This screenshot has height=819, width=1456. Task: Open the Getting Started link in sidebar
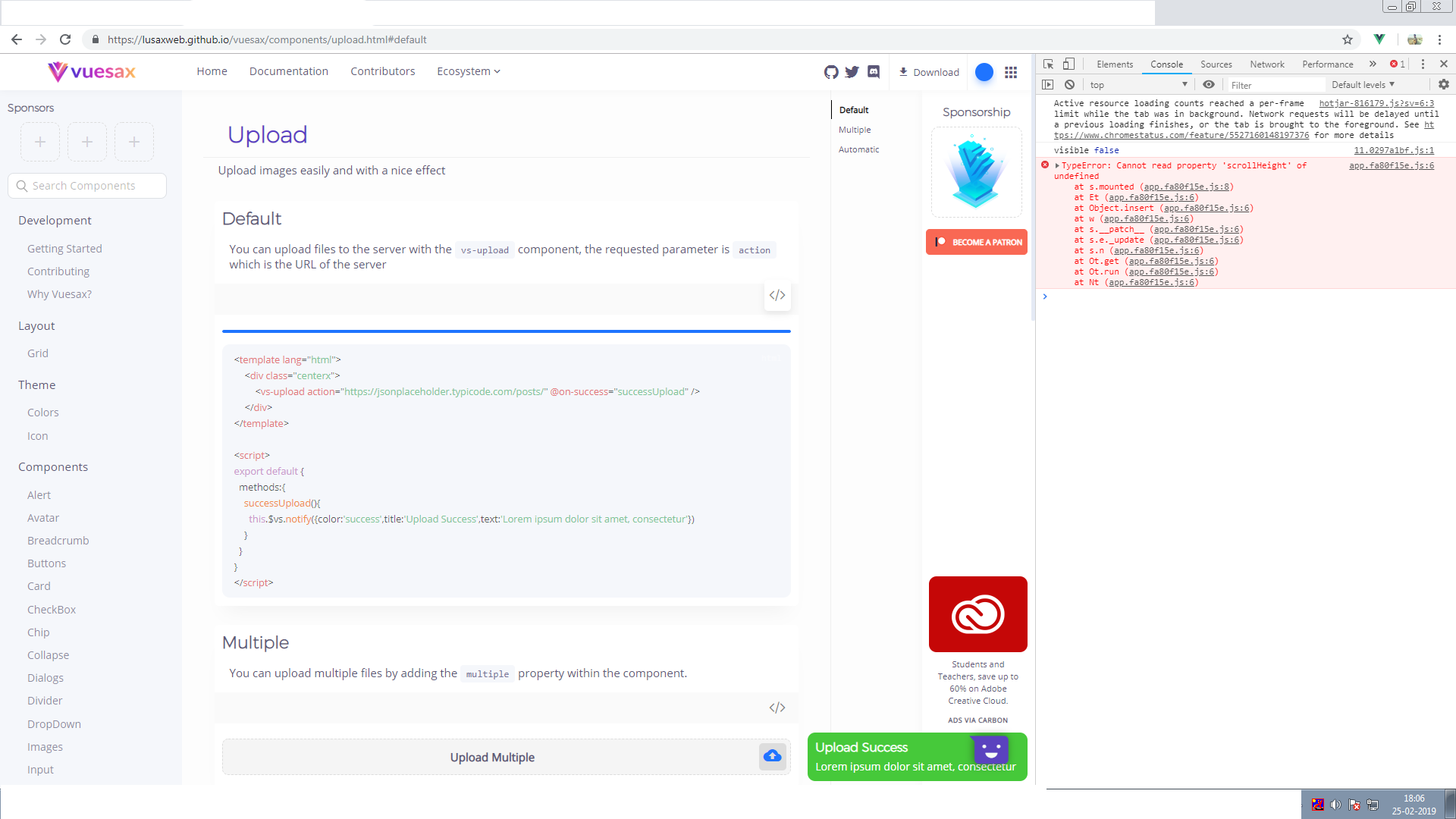(x=64, y=248)
